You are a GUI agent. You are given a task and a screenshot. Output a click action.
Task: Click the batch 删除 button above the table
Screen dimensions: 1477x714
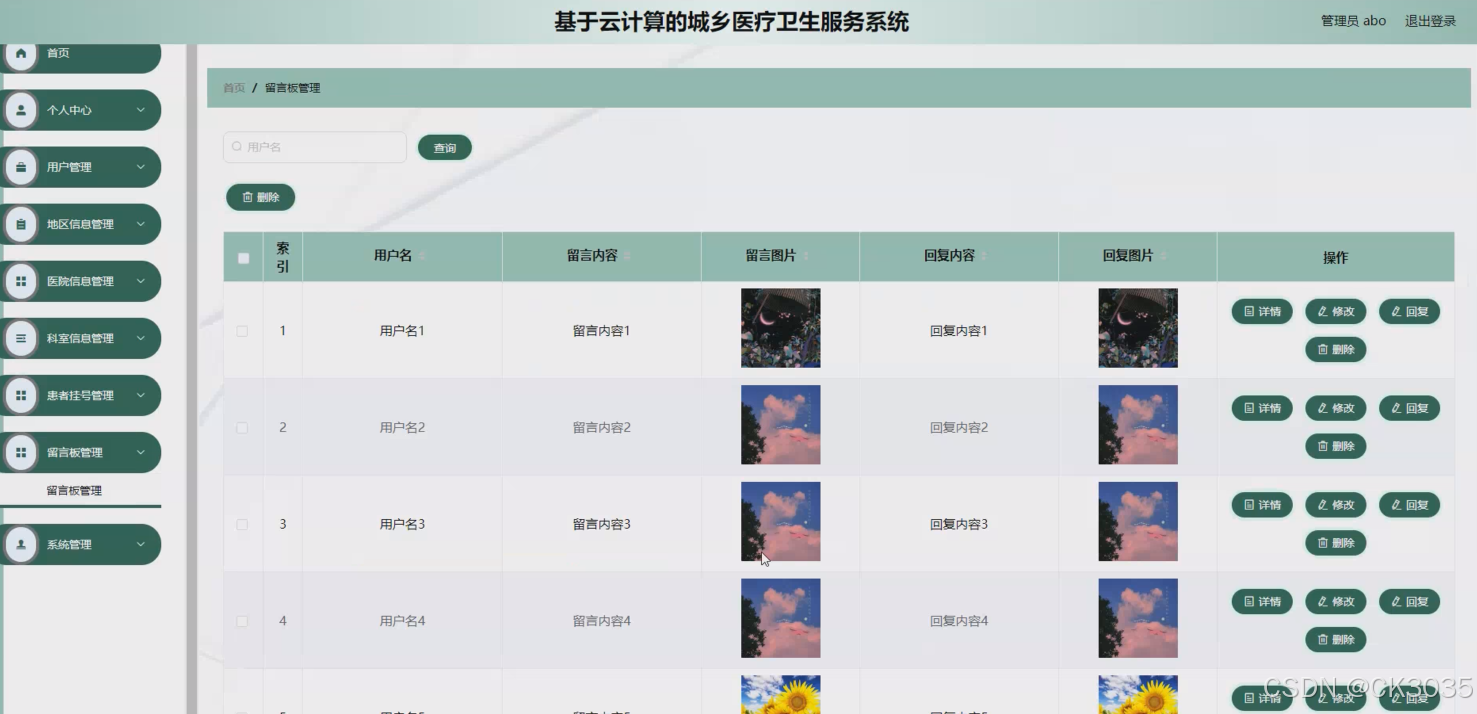(x=261, y=197)
